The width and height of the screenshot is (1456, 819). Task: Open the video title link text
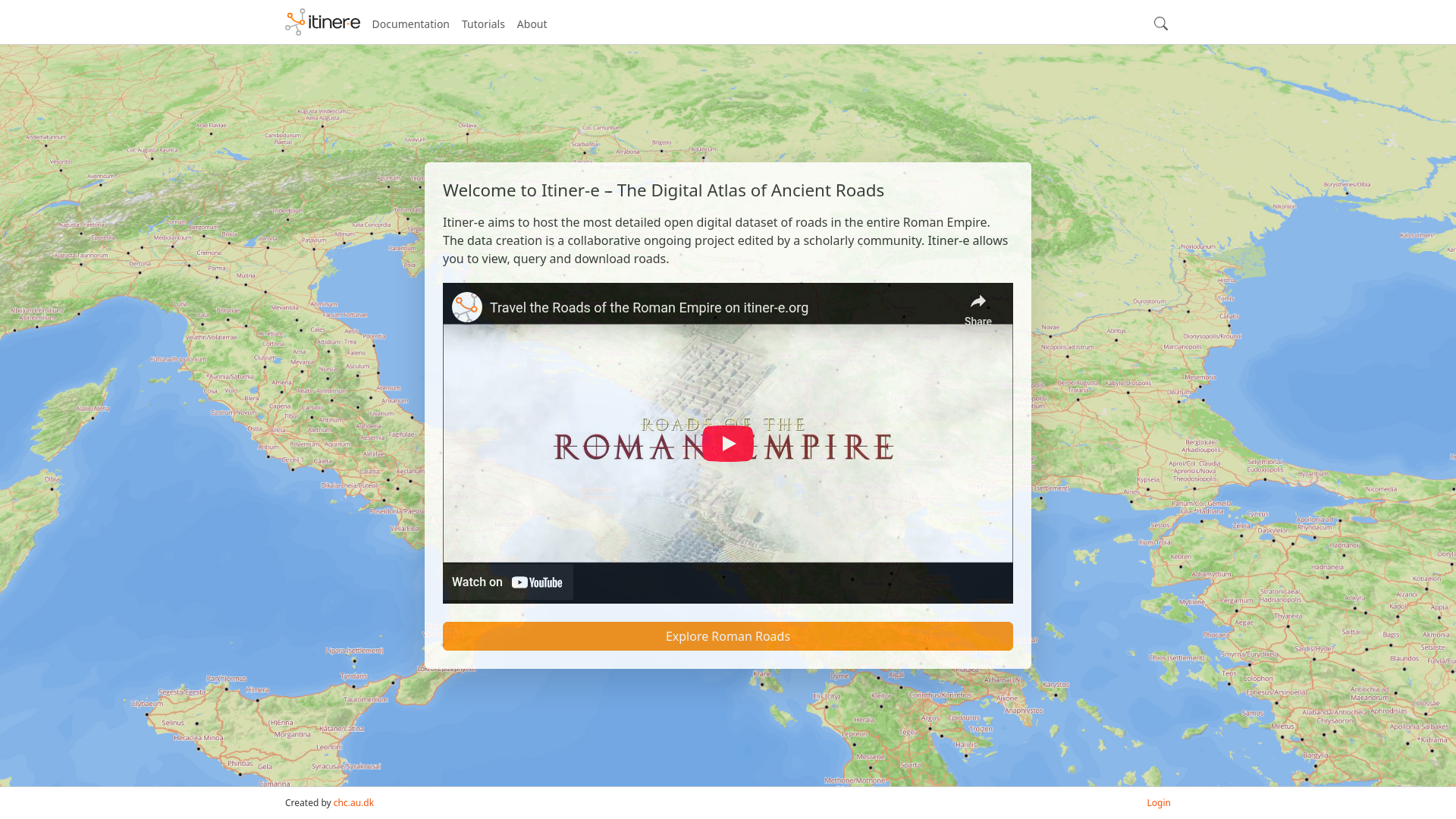click(x=648, y=308)
